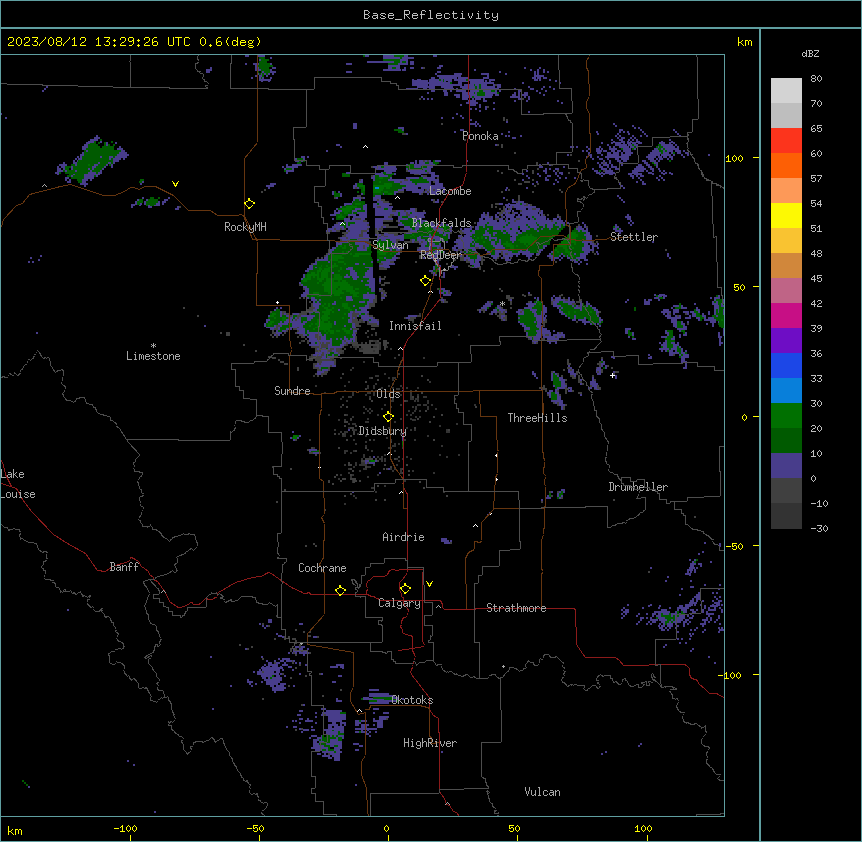Choose the blue 33-36 dBZ legend swatch
The height and width of the screenshot is (842, 862).
click(x=786, y=365)
